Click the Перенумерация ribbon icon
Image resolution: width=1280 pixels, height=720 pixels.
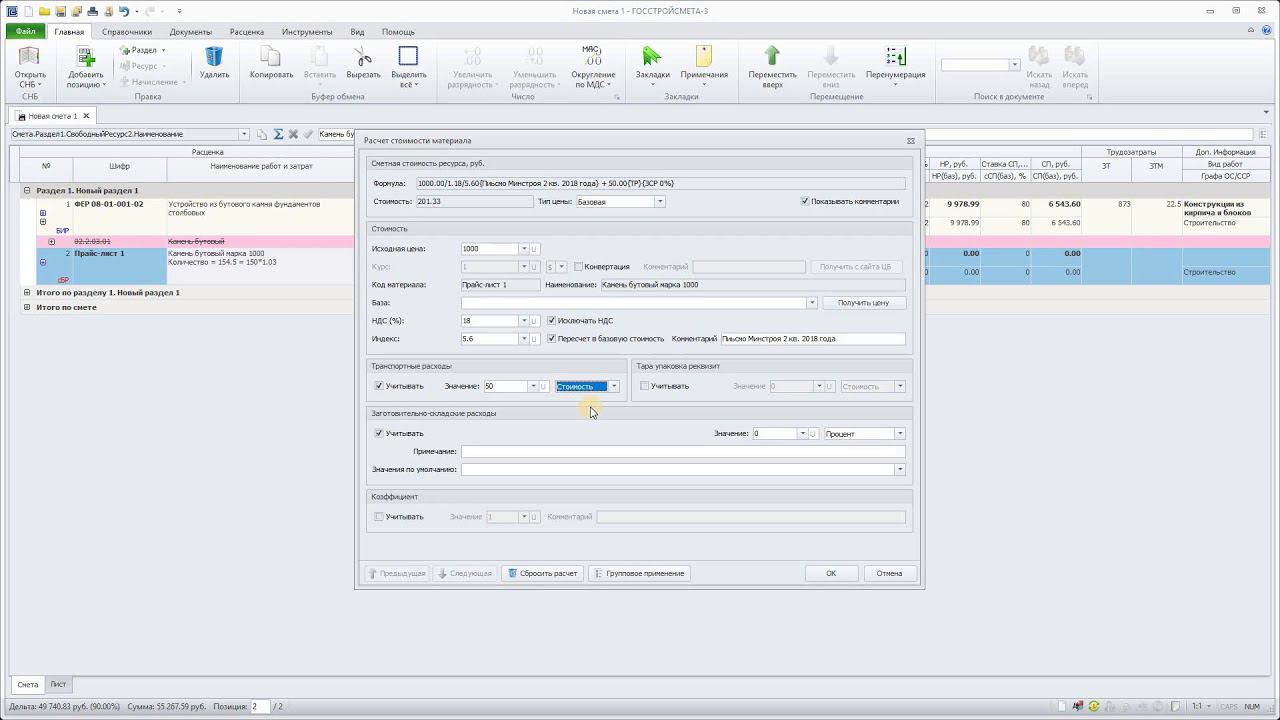896,57
